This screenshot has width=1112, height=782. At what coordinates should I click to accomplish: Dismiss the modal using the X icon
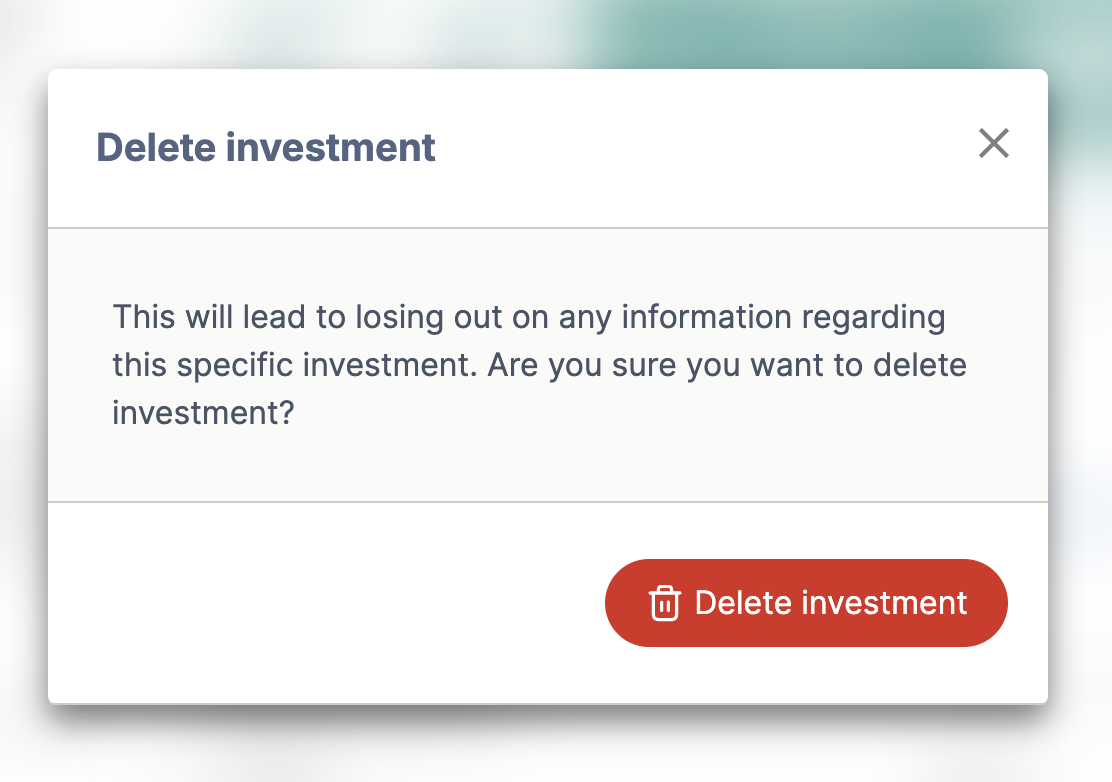click(x=994, y=143)
